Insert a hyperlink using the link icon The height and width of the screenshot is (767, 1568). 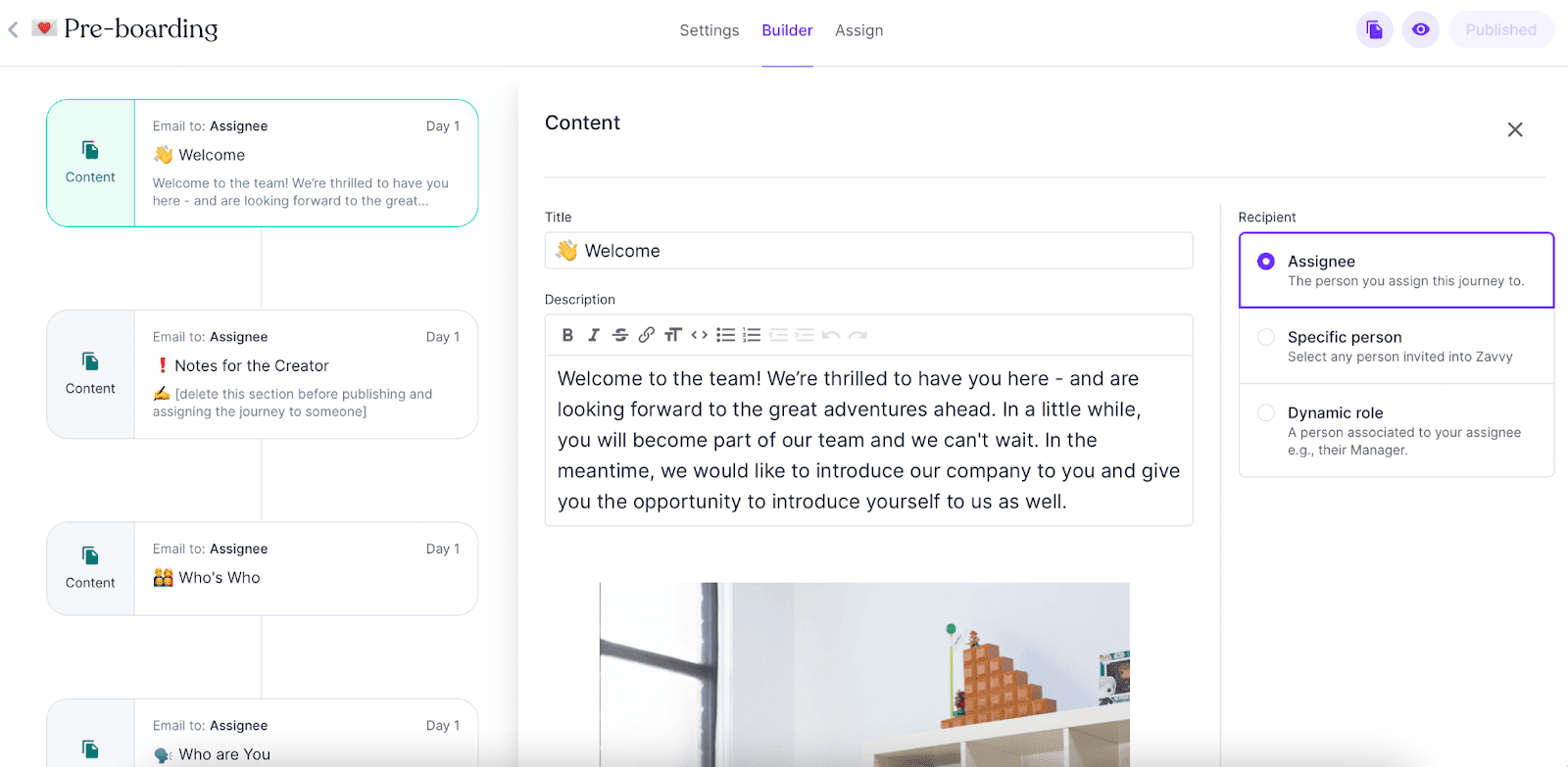point(646,334)
